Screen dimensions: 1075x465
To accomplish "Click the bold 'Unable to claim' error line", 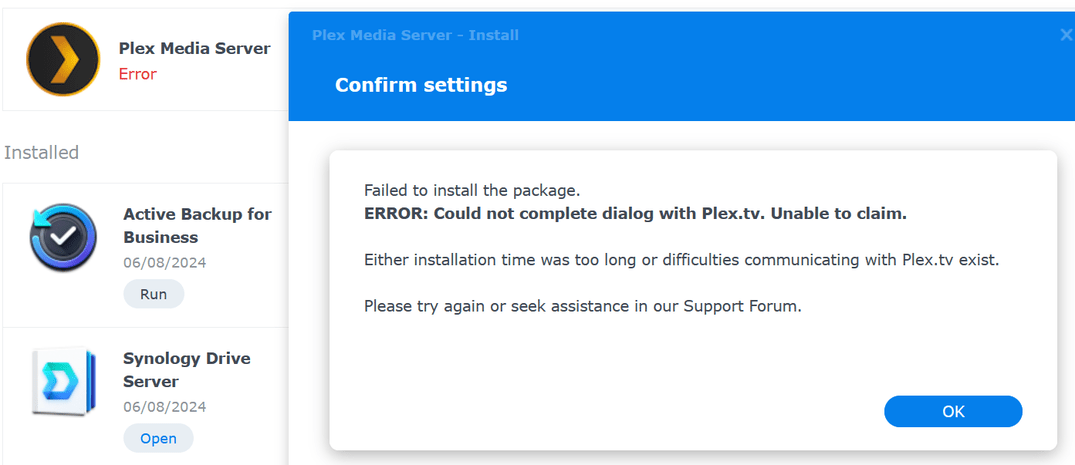I will (x=635, y=213).
